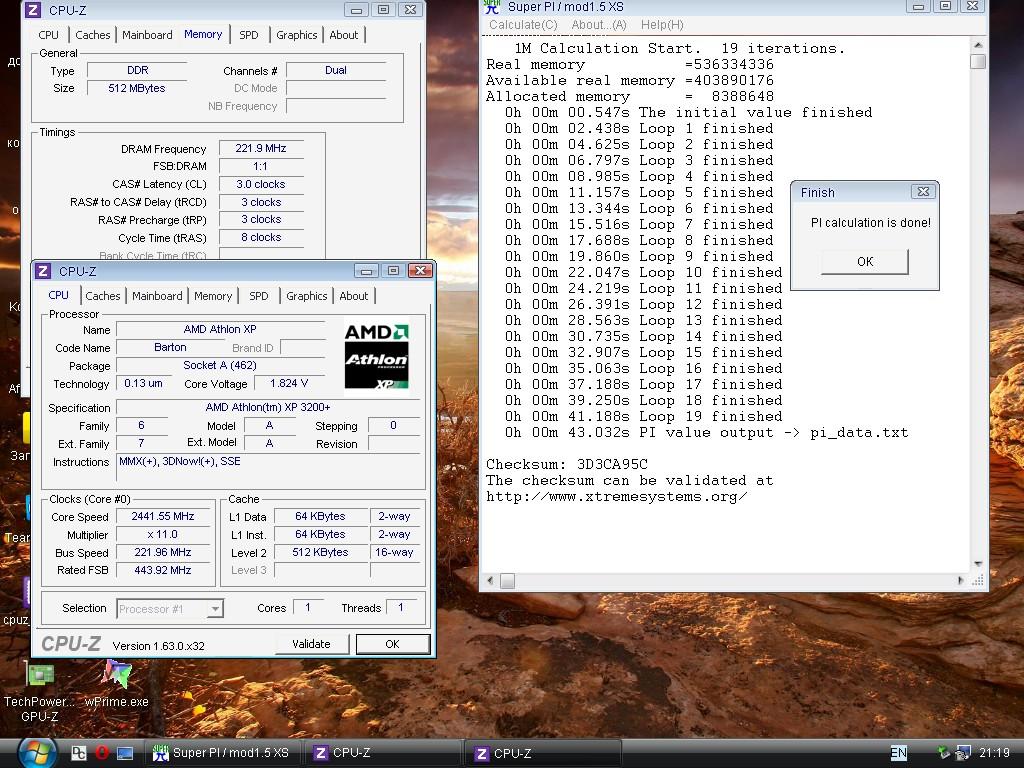The image size is (1024, 768).
Task: Click the Cycle Time value 8 clocks
Action: (x=261, y=238)
